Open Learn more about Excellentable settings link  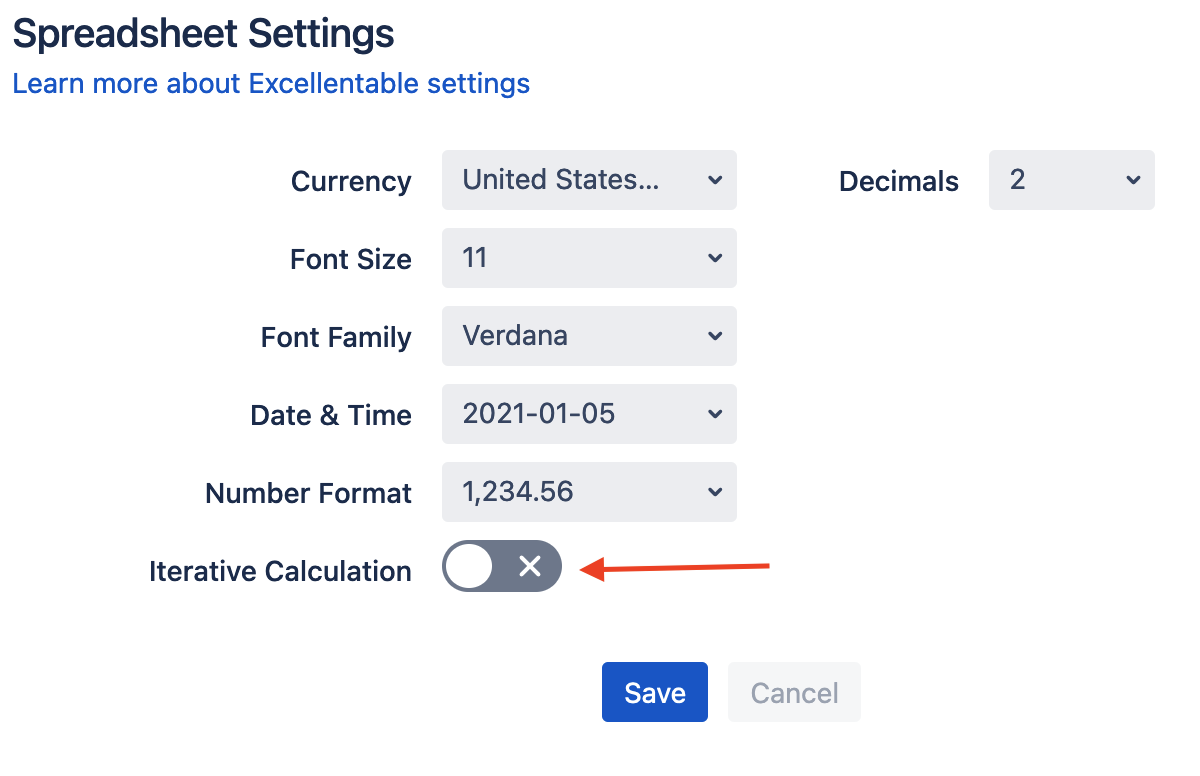click(271, 83)
